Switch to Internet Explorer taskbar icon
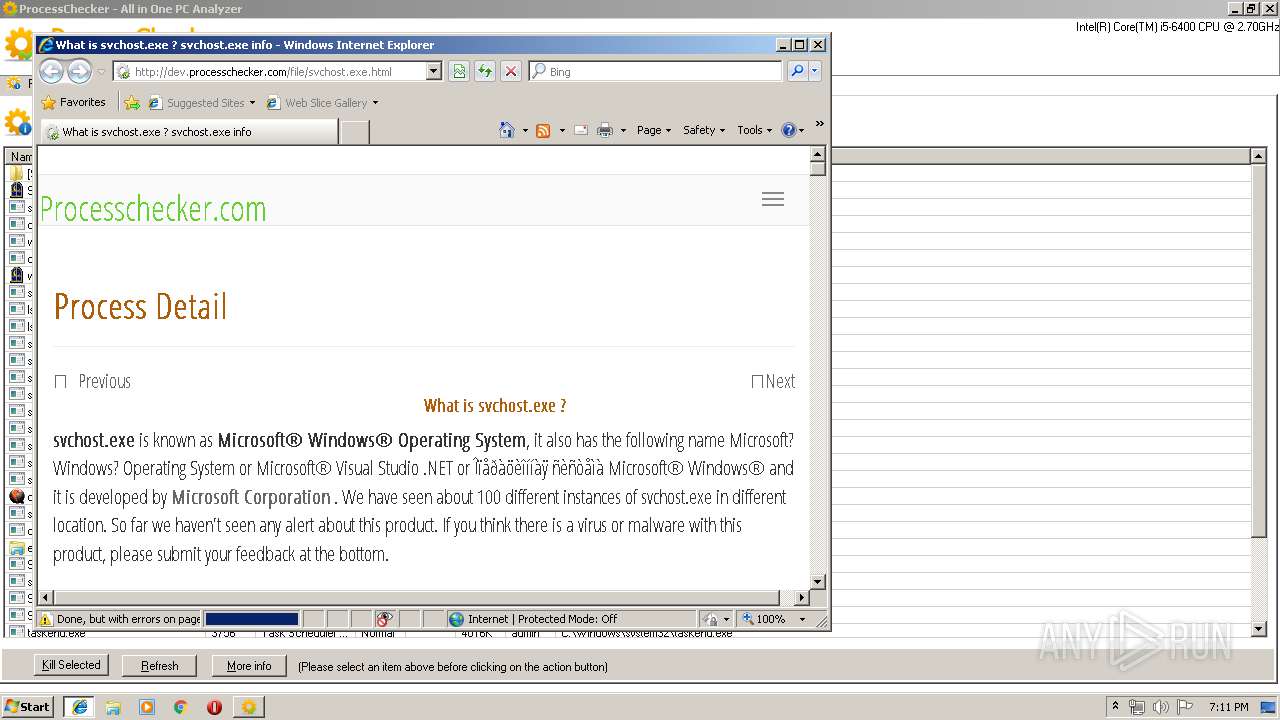 (79, 706)
